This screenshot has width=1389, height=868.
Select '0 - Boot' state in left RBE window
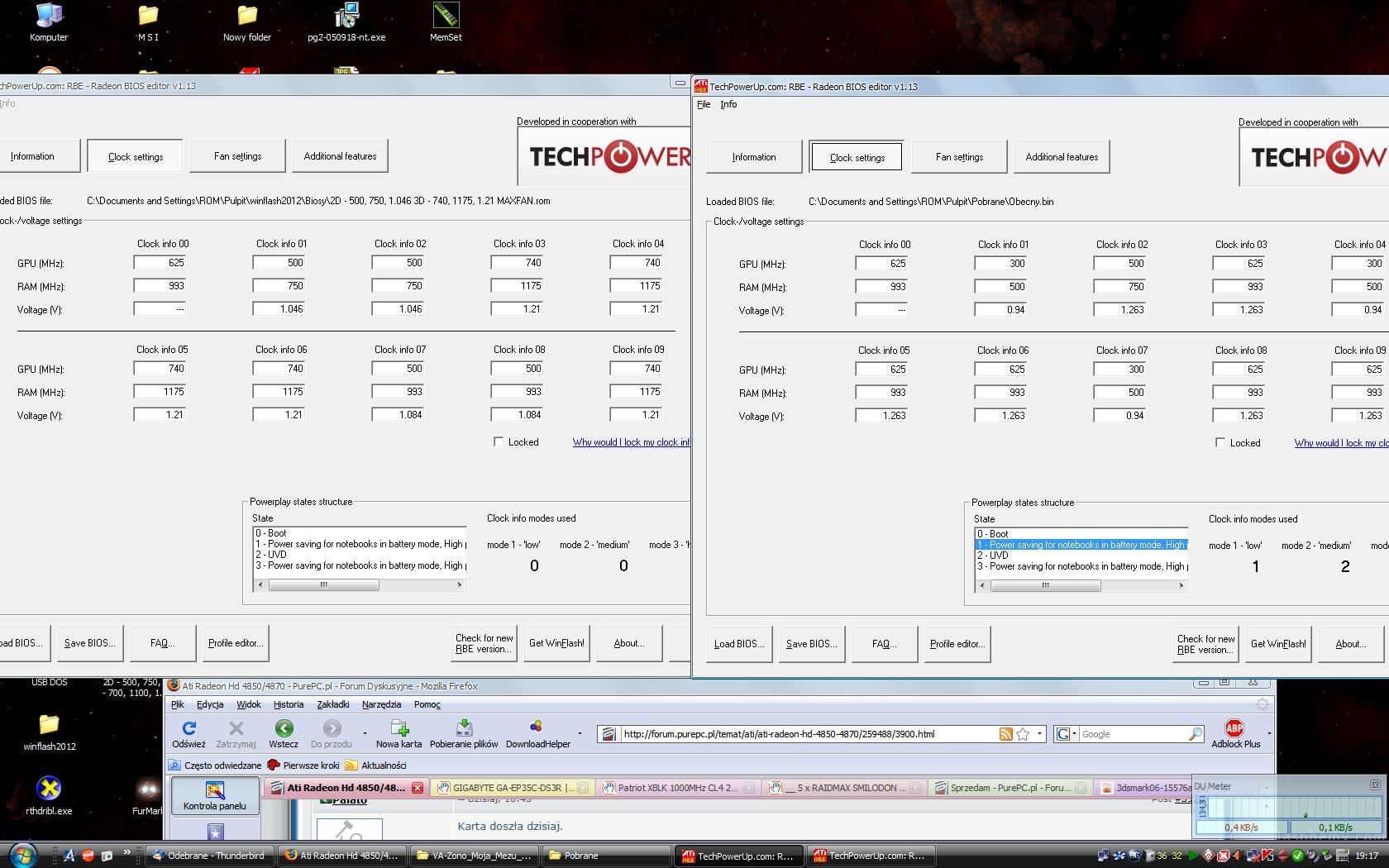(359, 533)
